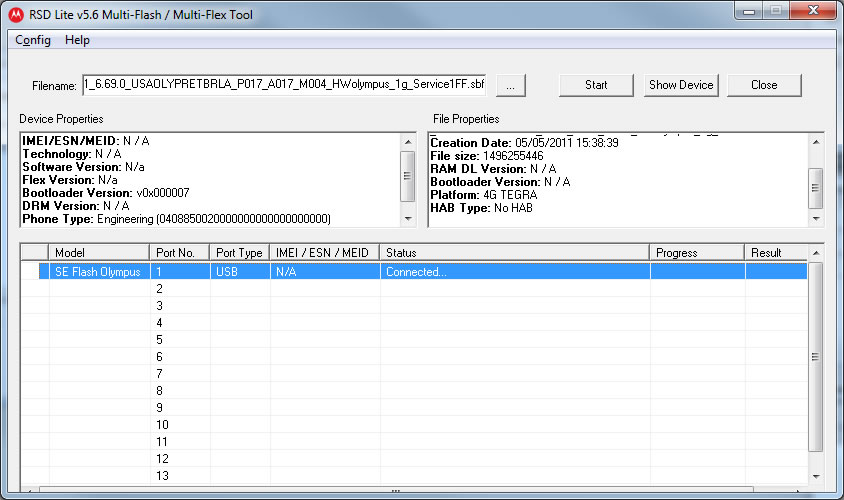Click the Creation Date line in File Properties
This screenshot has width=844, height=500.
tap(524, 143)
